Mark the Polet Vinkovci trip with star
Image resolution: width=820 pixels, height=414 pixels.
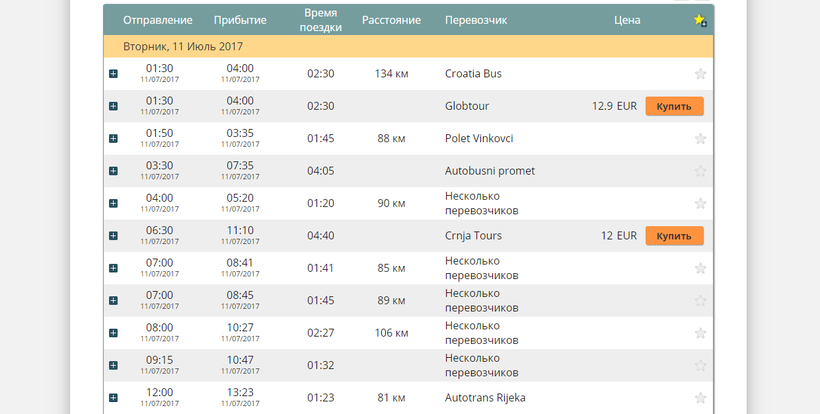pyautogui.click(x=700, y=139)
